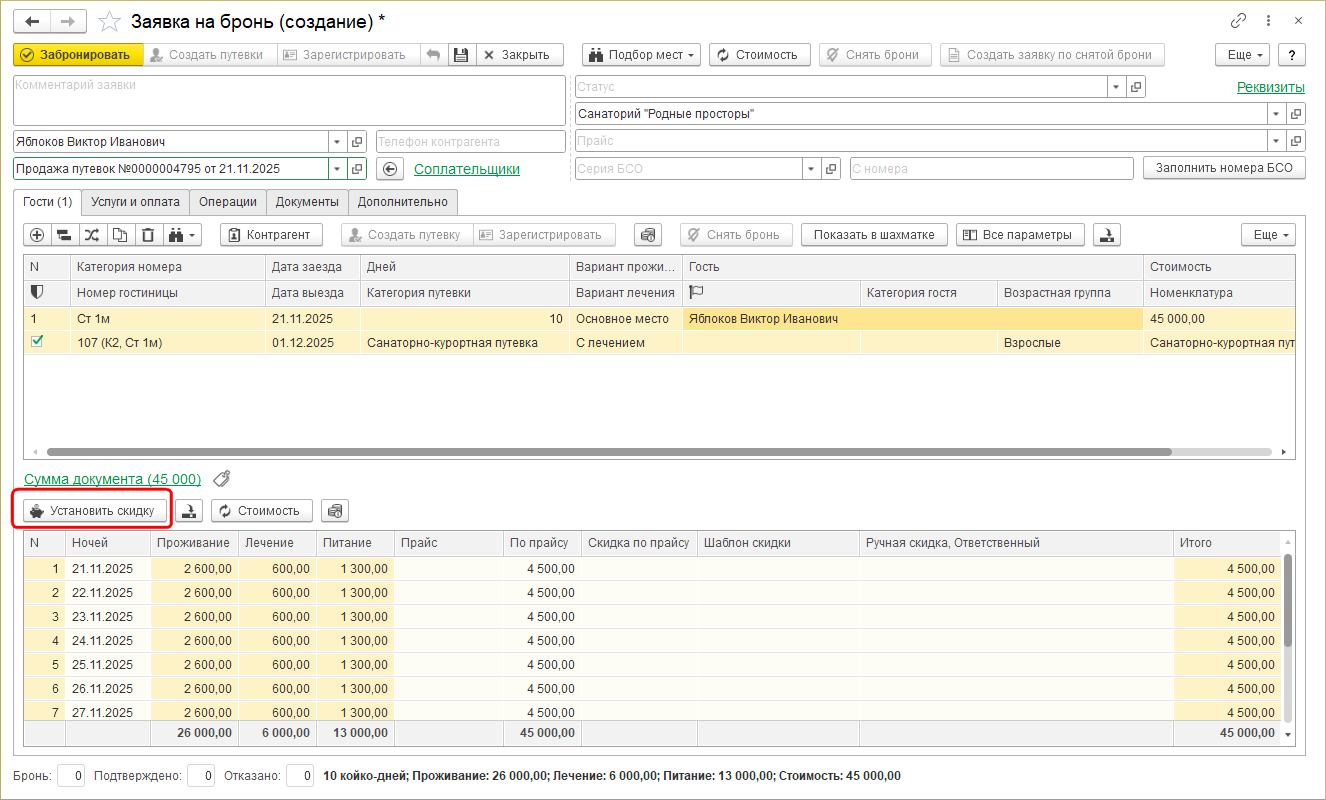Click the floppy disk save icon
Screen dimensions: 1326x800
pyautogui.click(x=461, y=55)
